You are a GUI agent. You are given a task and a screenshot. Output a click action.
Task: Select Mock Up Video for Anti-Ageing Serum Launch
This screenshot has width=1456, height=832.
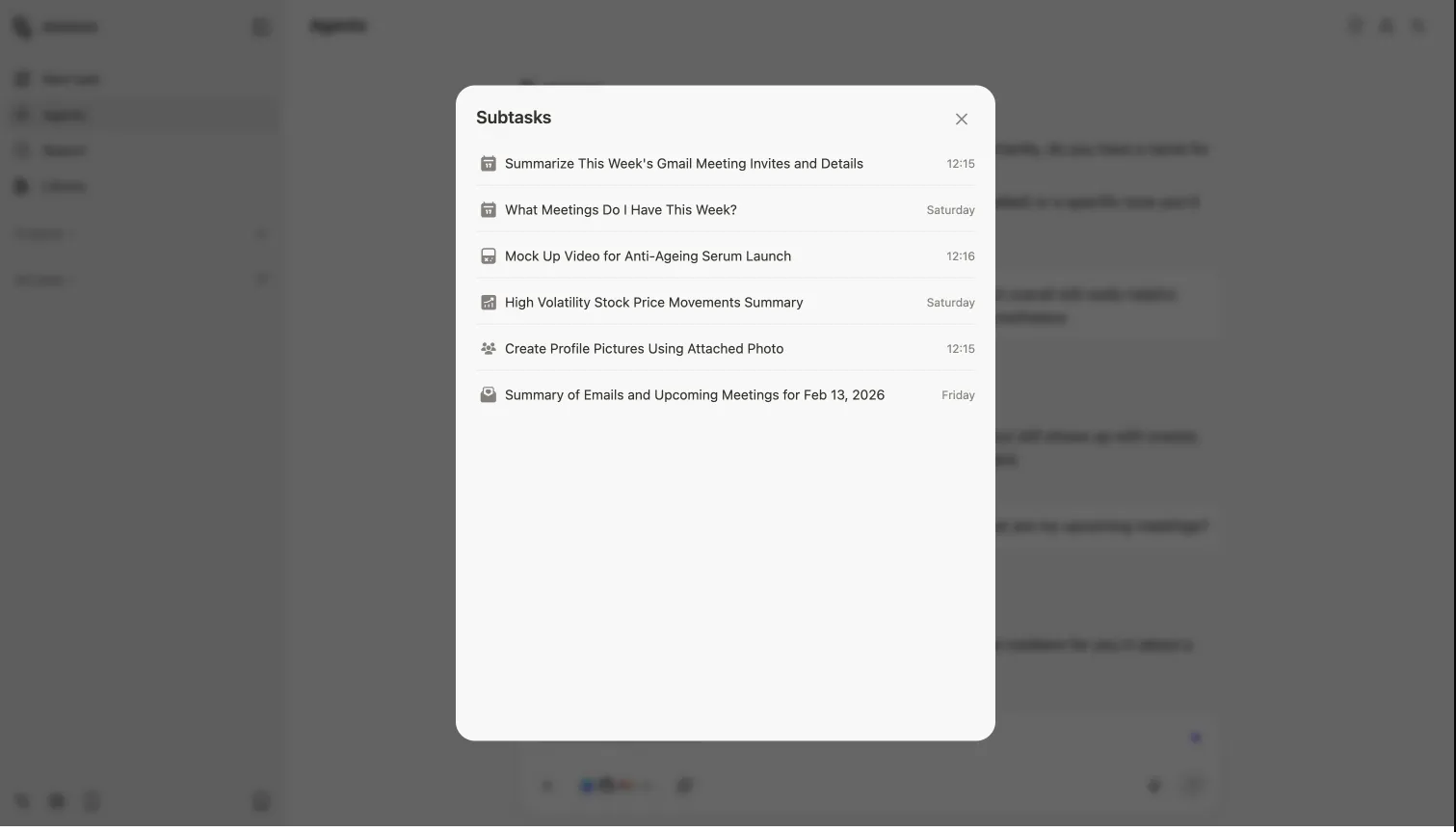click(648, 256)
